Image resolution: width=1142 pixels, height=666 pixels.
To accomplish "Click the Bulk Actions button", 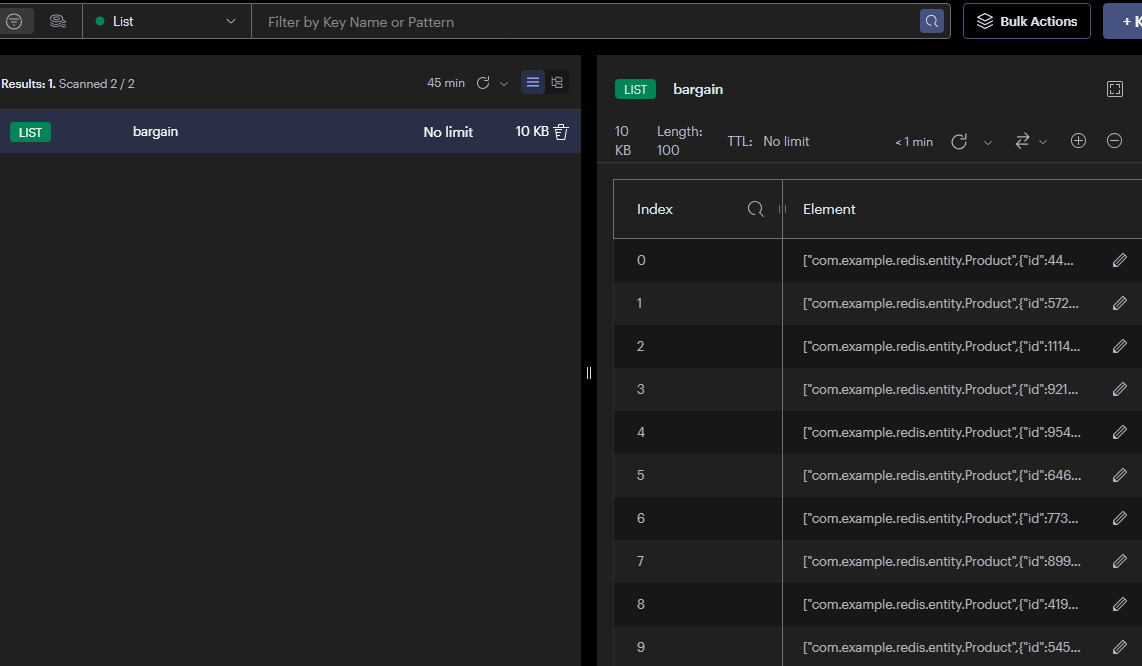I will (1027, 21).
